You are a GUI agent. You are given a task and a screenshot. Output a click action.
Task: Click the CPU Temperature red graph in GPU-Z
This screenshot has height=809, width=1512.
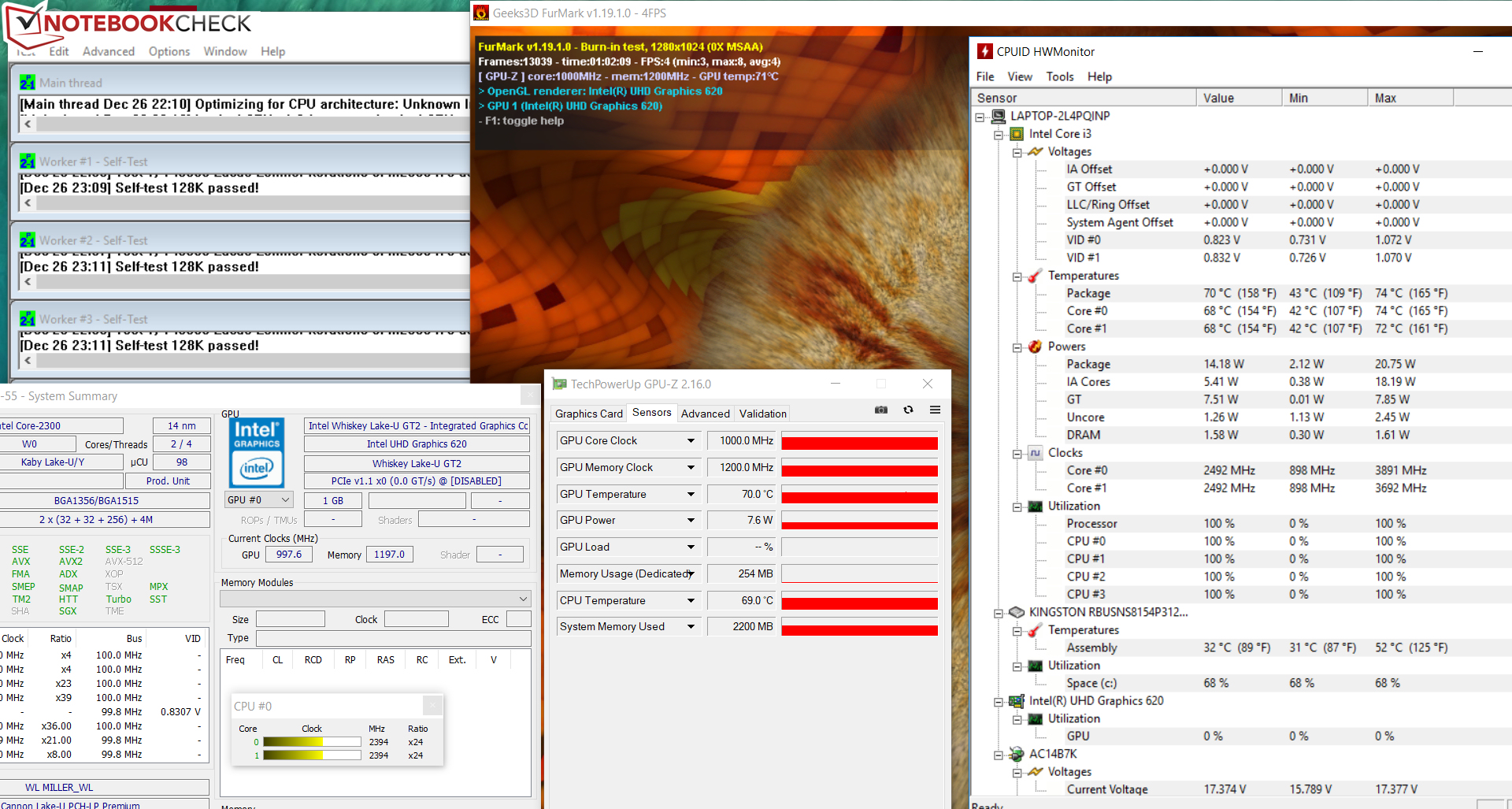tap(859, 600)
